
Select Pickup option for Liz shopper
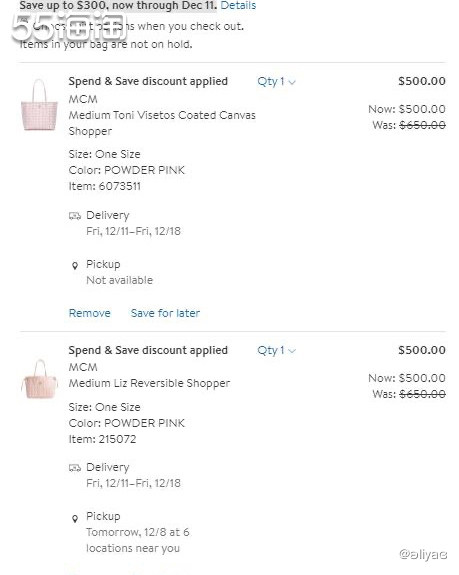[x=103, y=516]
